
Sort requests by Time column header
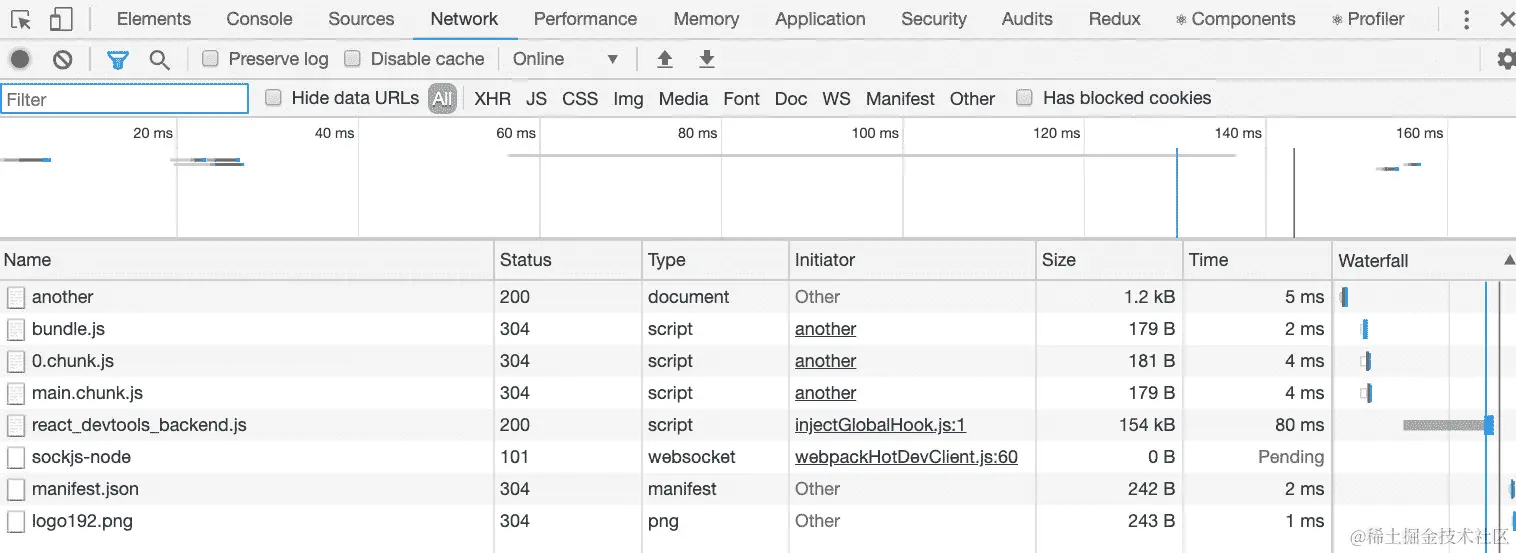[1257, 260]
